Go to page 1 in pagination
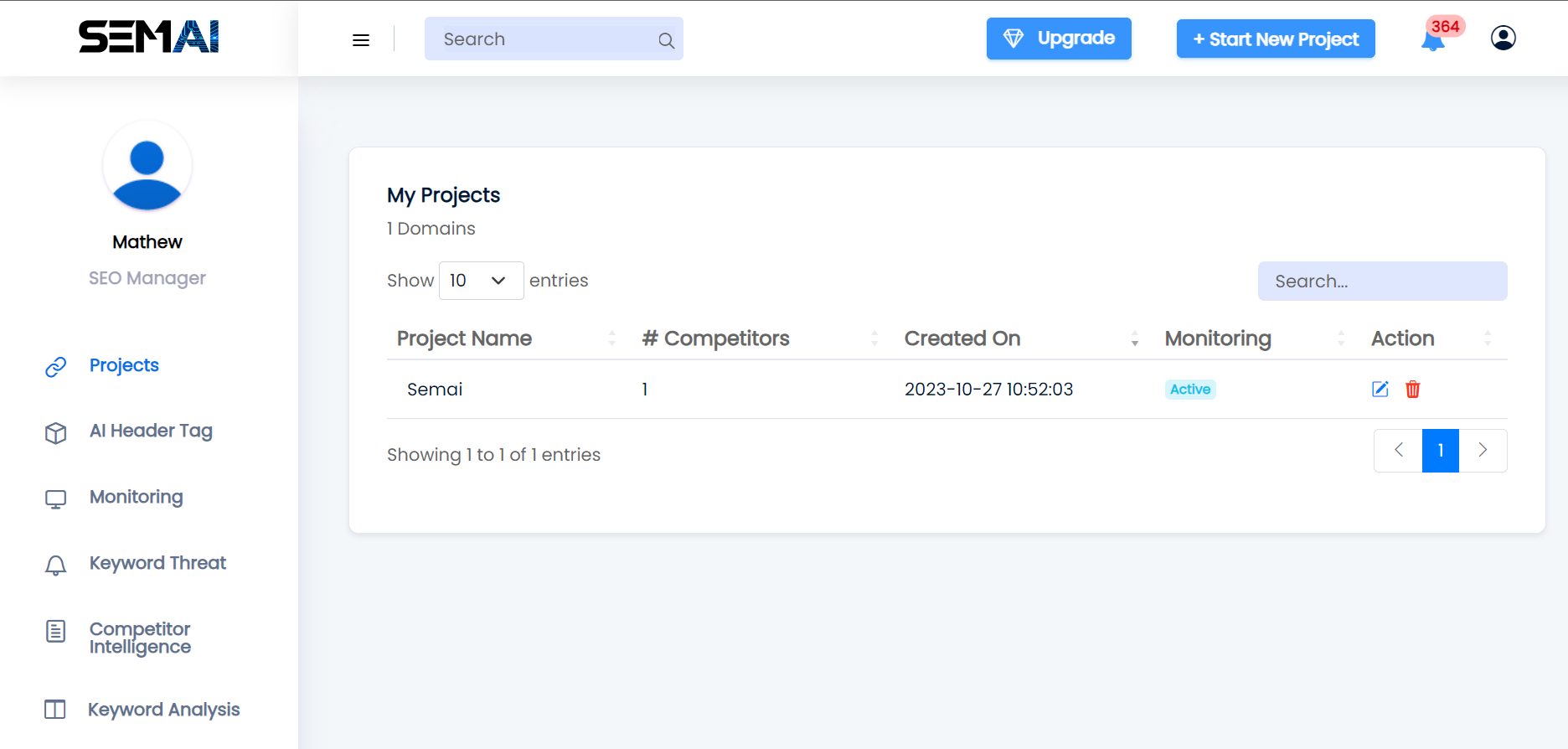 (x=1440, y=450)
